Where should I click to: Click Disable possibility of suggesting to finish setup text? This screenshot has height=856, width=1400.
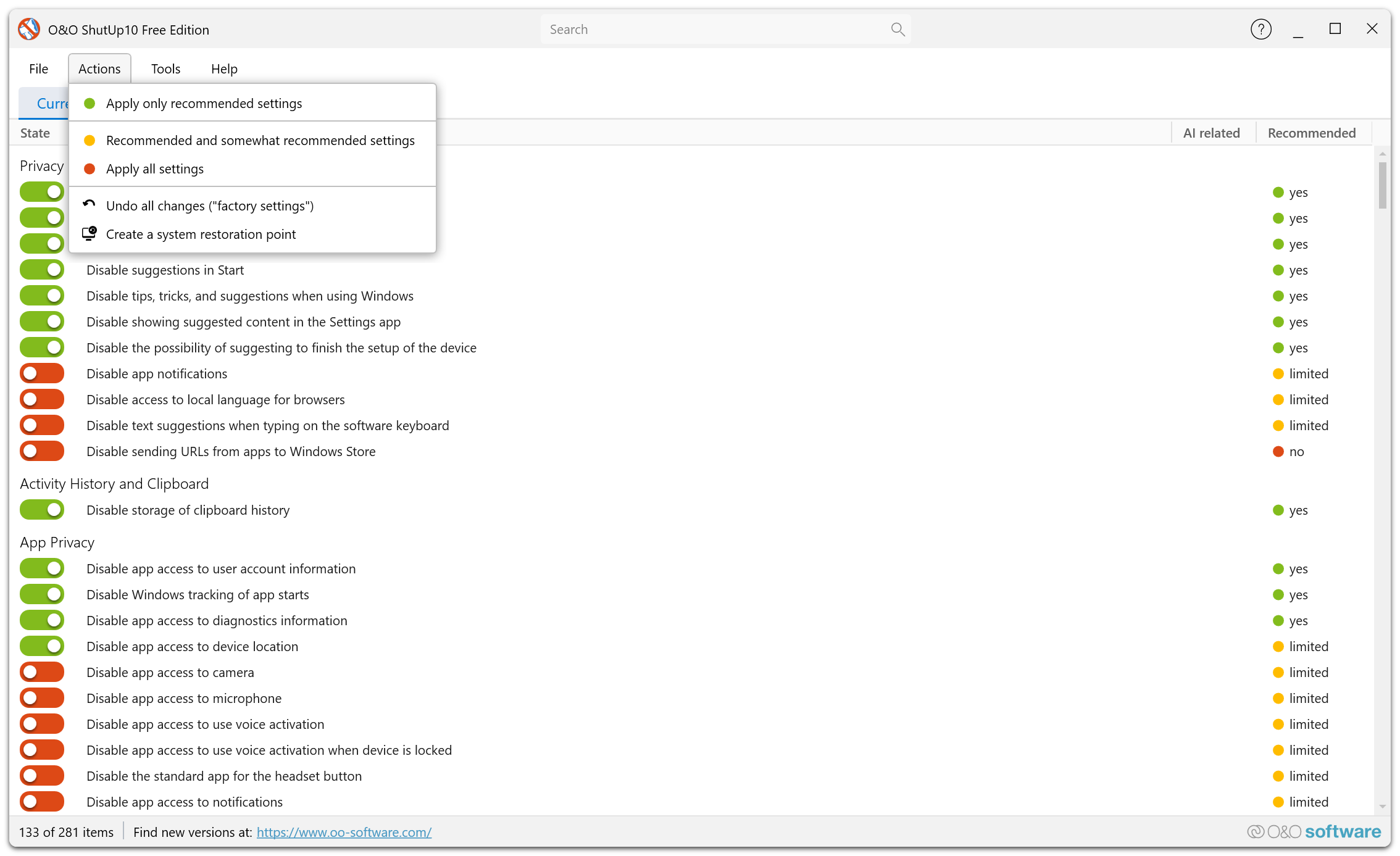[x=281, y=347]
